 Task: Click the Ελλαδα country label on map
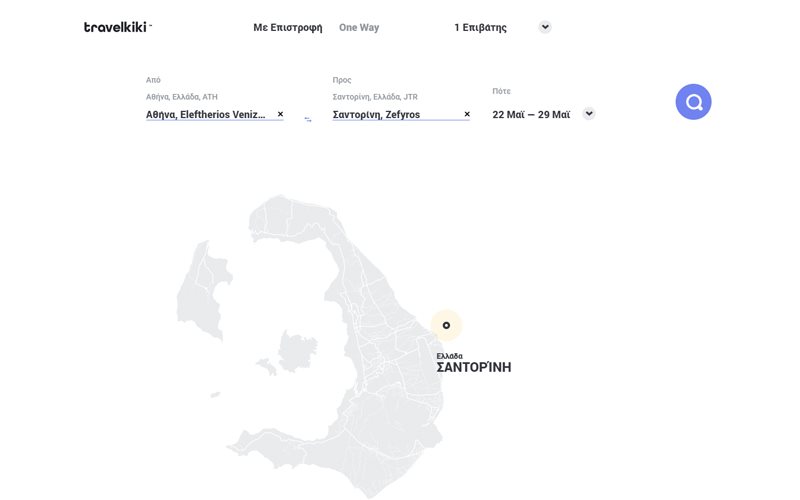coord(450,356)
